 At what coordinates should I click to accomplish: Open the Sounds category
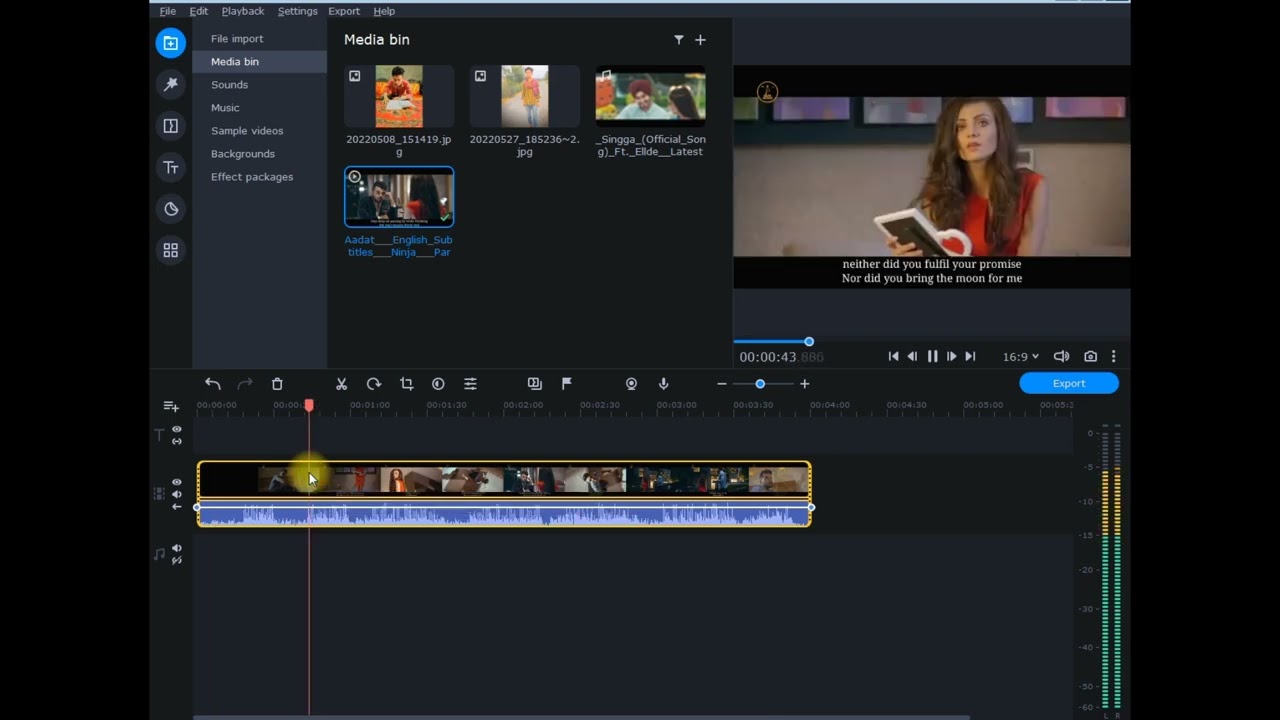pyautogui.click(x=260, y=85)
